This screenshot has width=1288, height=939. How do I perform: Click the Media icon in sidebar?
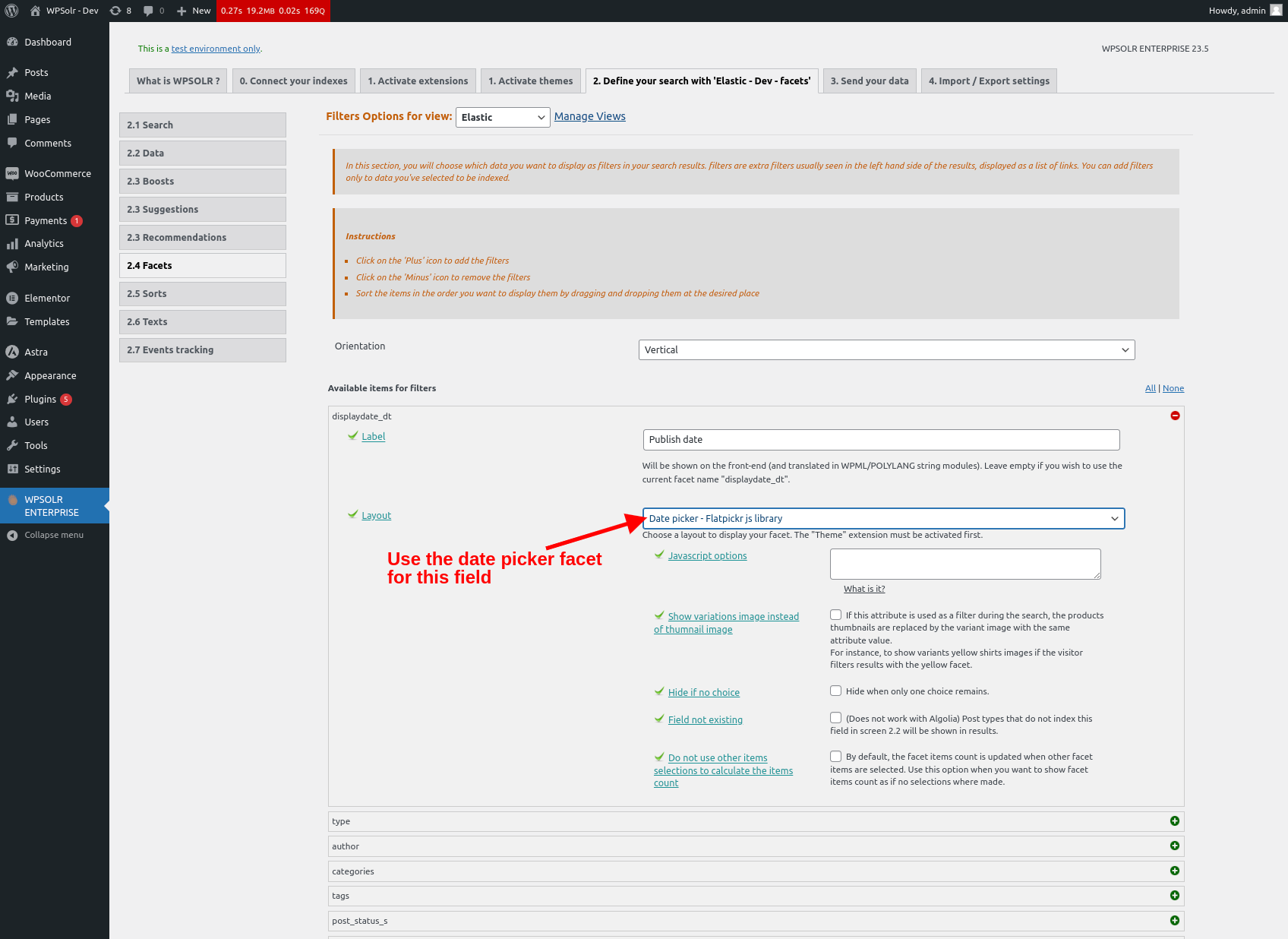tap(12, 96)
